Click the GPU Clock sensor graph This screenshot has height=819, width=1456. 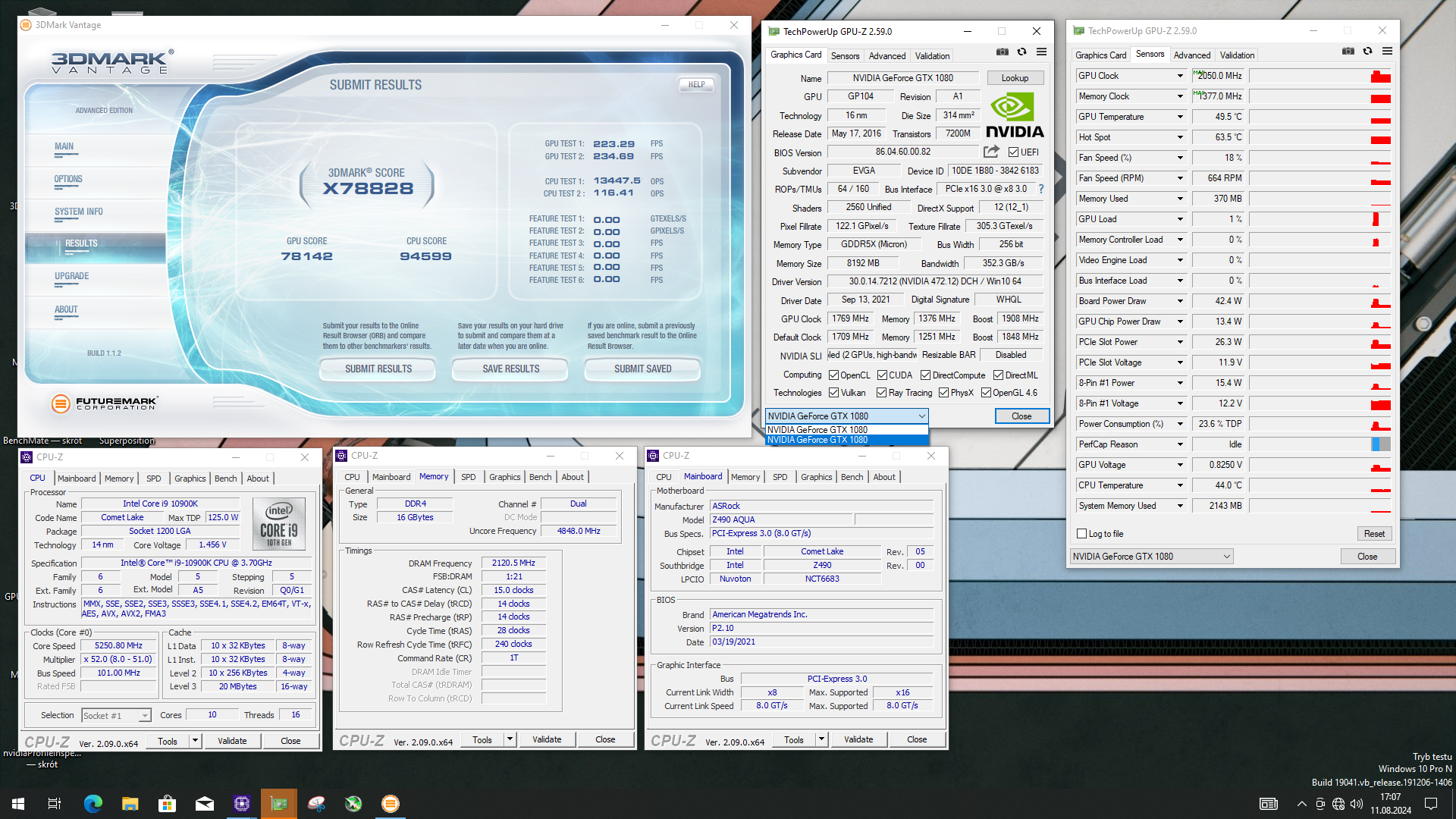point(1319,76)
